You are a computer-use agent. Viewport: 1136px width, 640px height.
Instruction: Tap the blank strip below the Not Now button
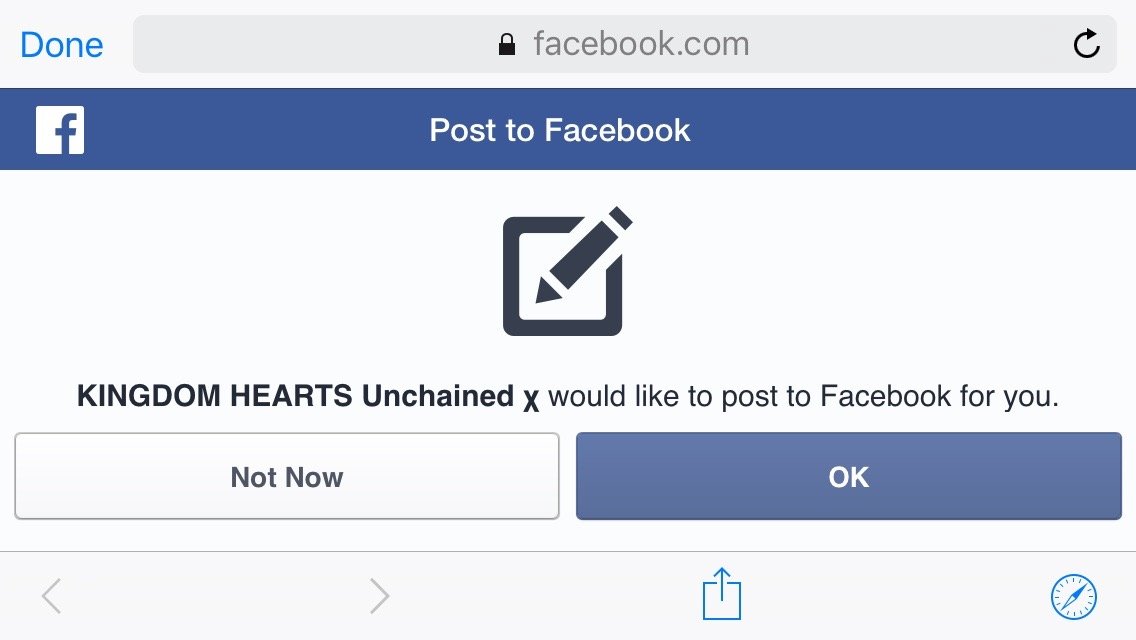click(287, 535)
